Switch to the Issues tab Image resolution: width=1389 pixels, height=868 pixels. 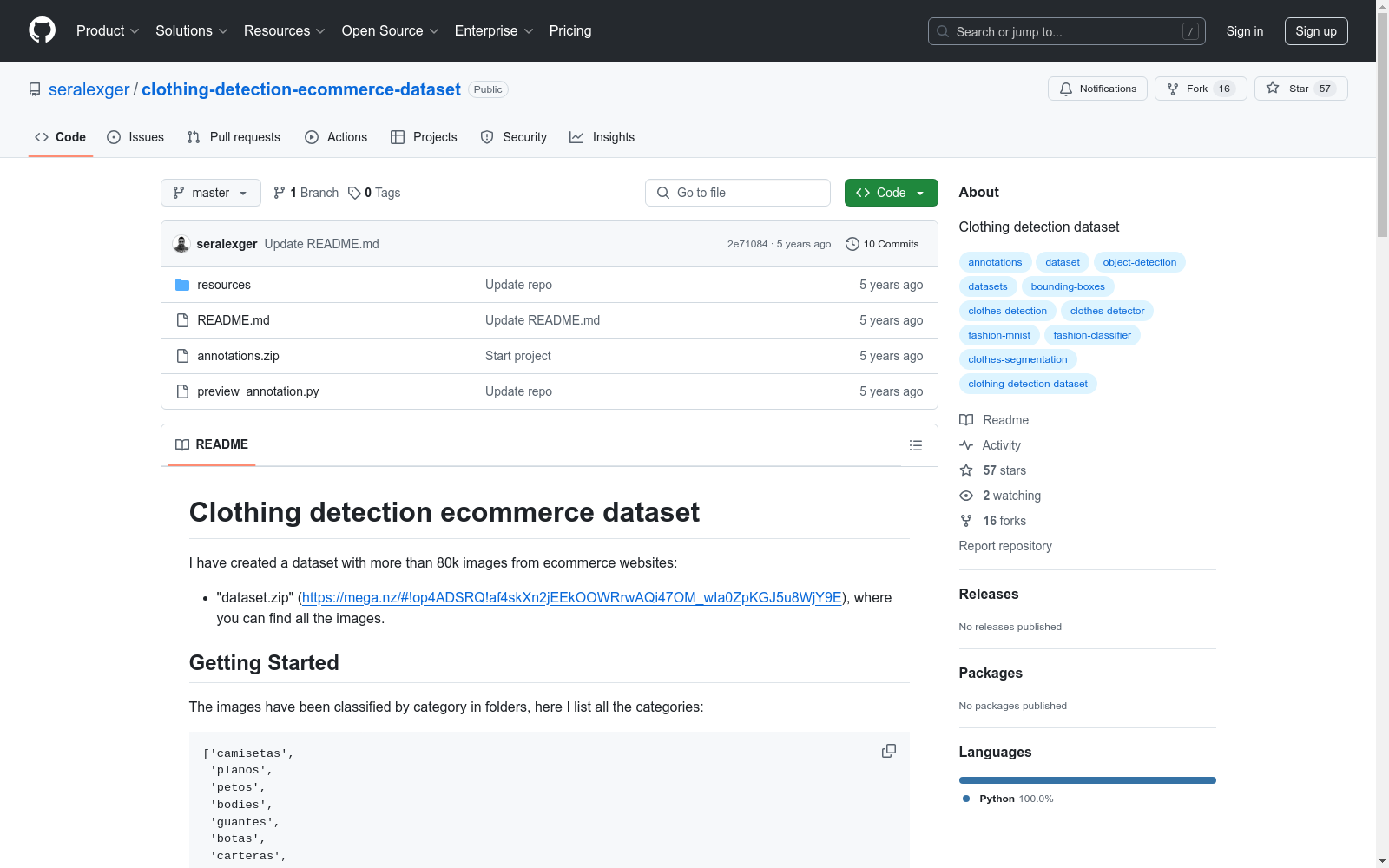[x=135, y=137]
